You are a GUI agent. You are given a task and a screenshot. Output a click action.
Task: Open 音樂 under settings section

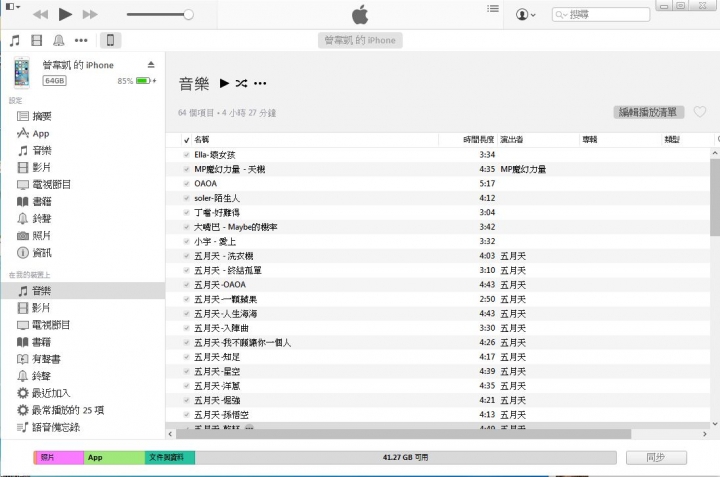point(34,151)
